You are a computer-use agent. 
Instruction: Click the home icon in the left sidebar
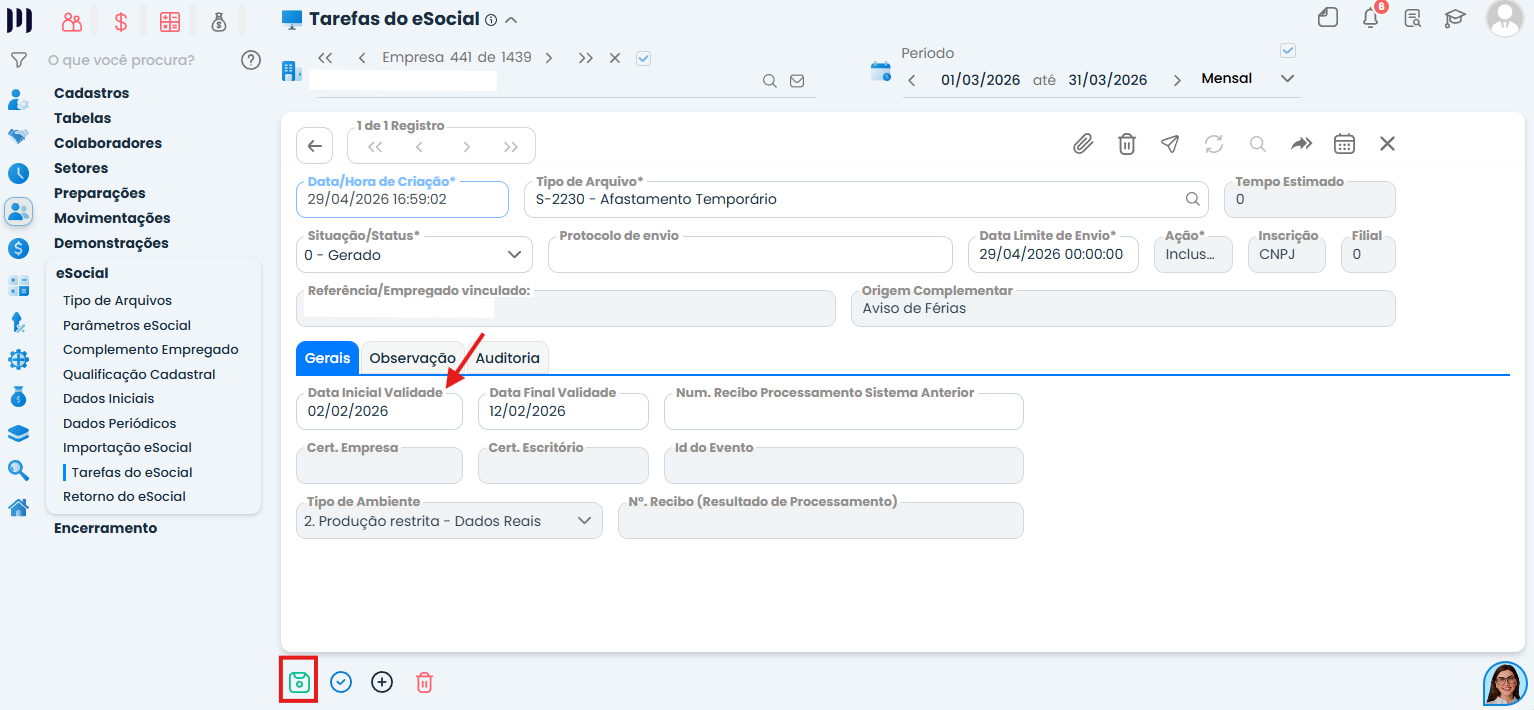pos(18,508)
